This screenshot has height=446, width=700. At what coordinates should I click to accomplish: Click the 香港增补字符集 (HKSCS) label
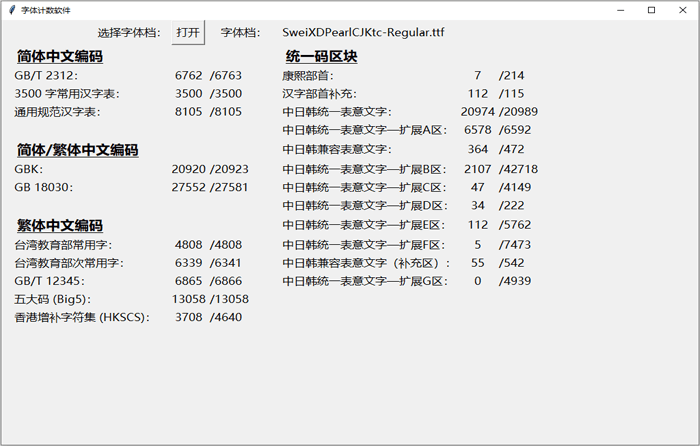82,317
